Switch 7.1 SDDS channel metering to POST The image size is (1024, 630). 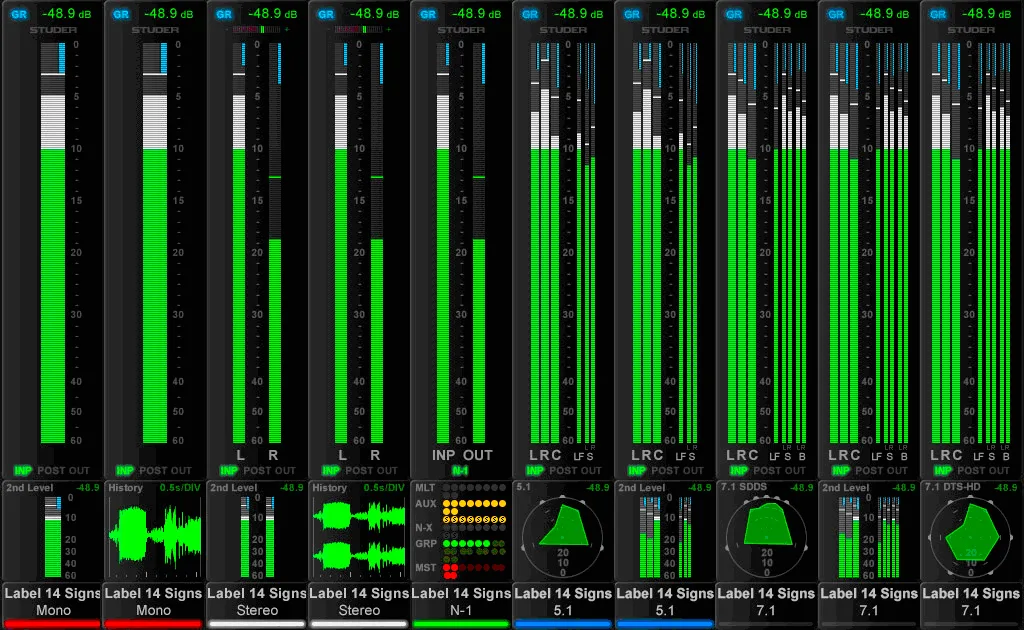767,470
